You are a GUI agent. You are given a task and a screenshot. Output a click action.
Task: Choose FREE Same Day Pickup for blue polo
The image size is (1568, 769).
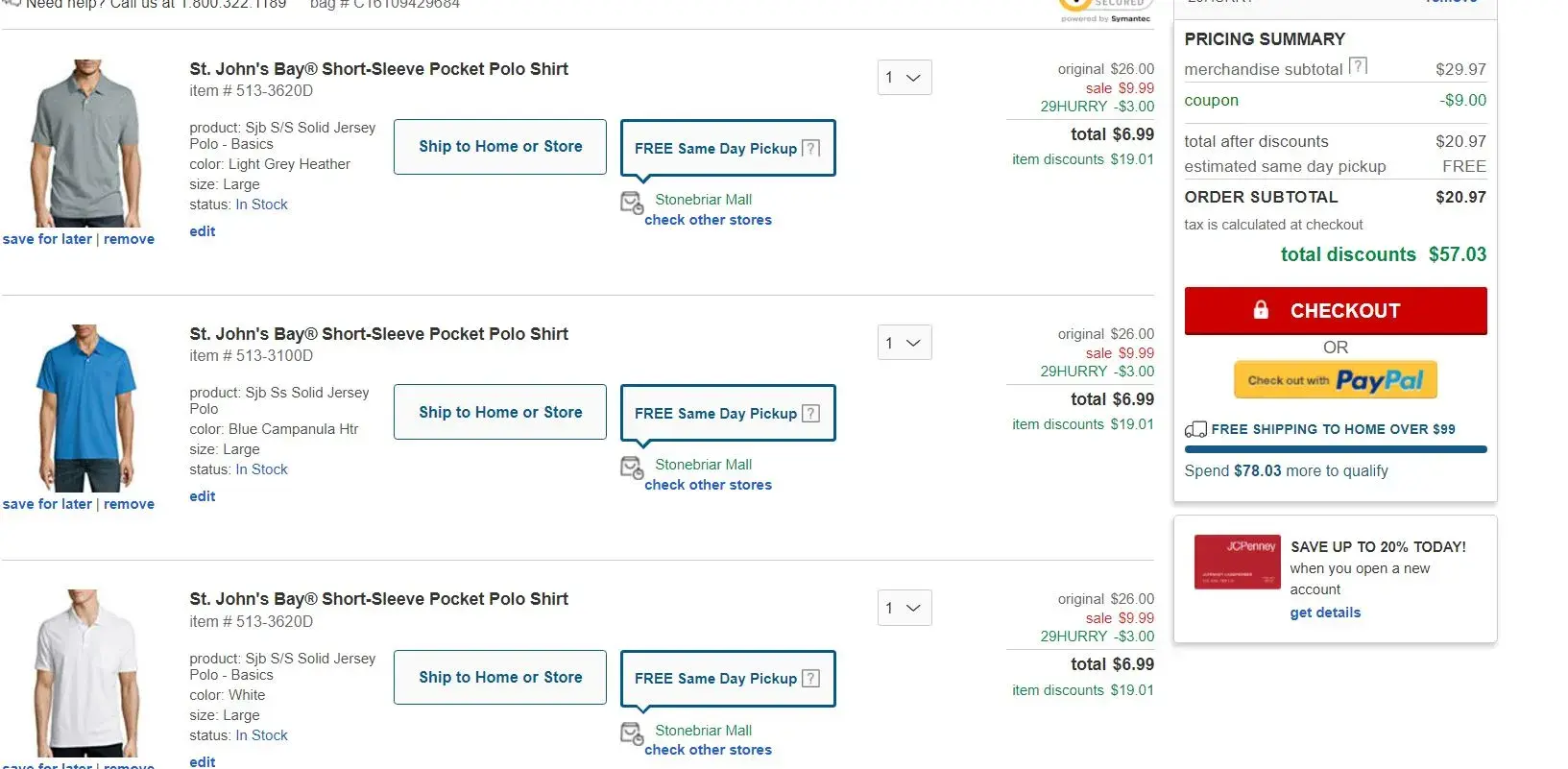pyautogui.click(x=715, y=414)
